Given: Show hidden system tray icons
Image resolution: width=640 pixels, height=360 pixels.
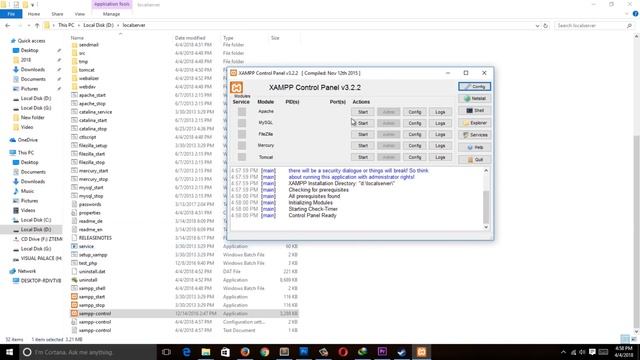Looking at the screenshot, I should (563, 352).
